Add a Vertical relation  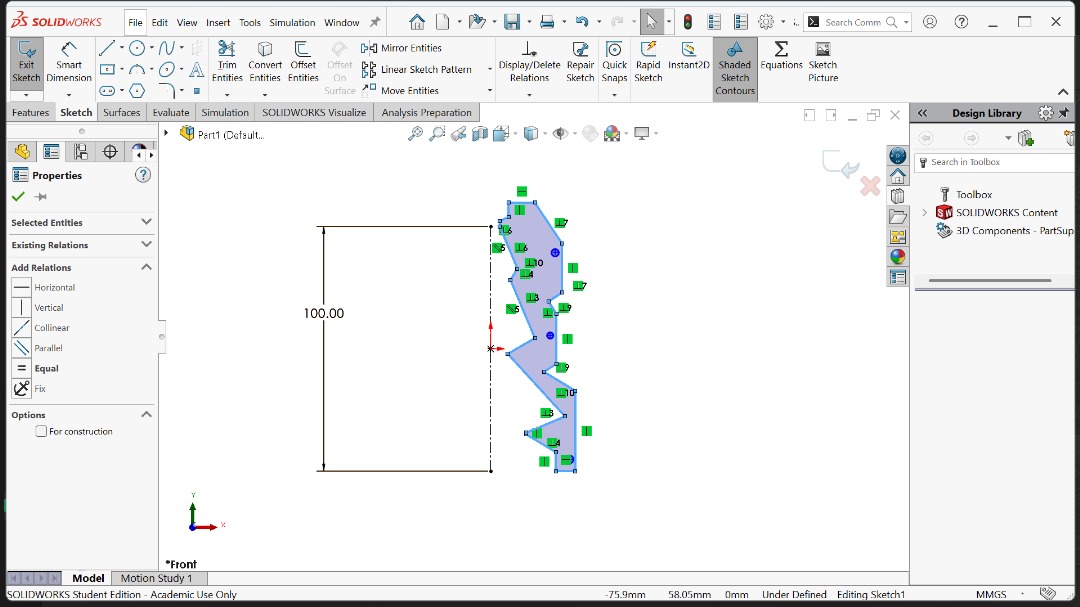pos(38,307)
